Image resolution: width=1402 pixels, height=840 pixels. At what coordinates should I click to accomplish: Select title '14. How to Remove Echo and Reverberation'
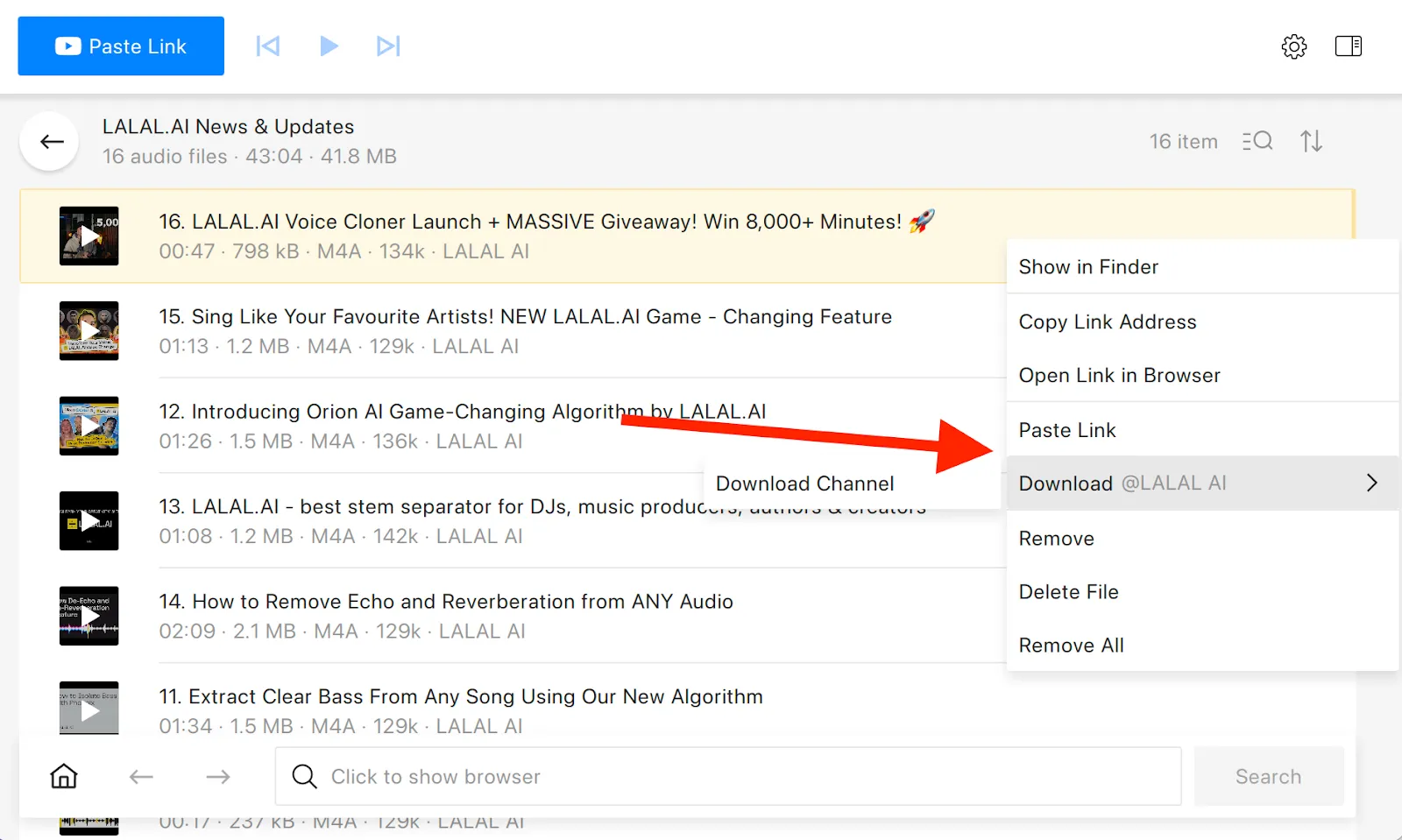[x=446, y=602]
